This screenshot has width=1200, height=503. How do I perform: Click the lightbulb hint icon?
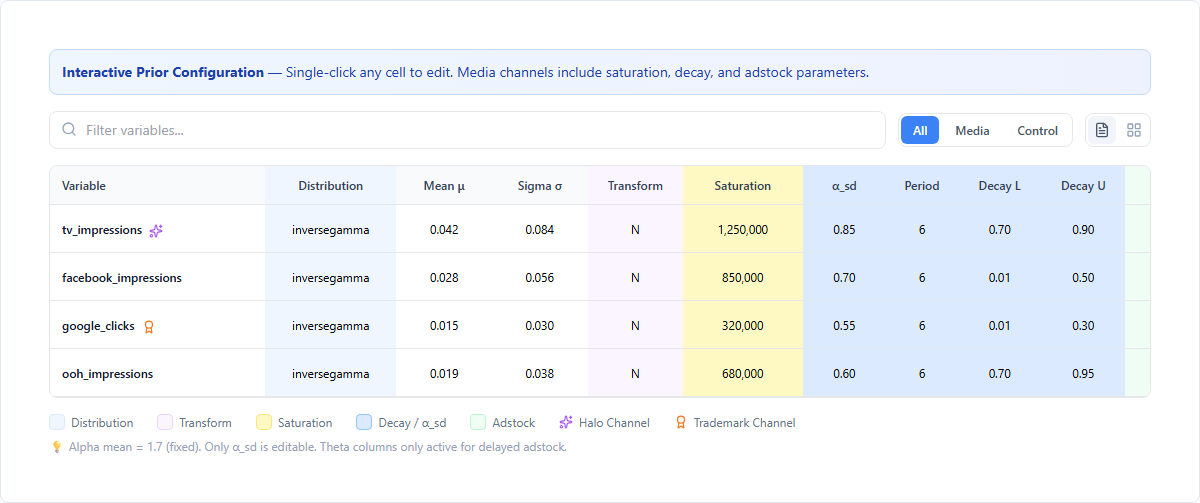click(x=57, y=447)
